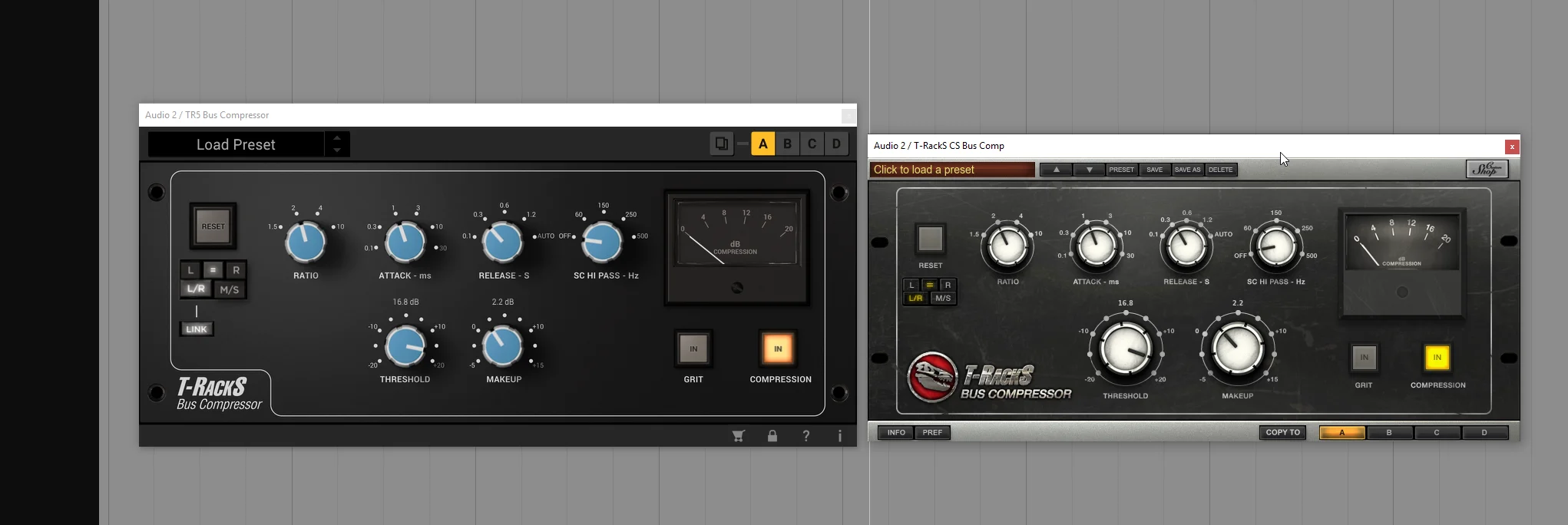Show info via the i icon in TR5 window
The height and width of the screenshot is (525, 1568).
point(840,436)
